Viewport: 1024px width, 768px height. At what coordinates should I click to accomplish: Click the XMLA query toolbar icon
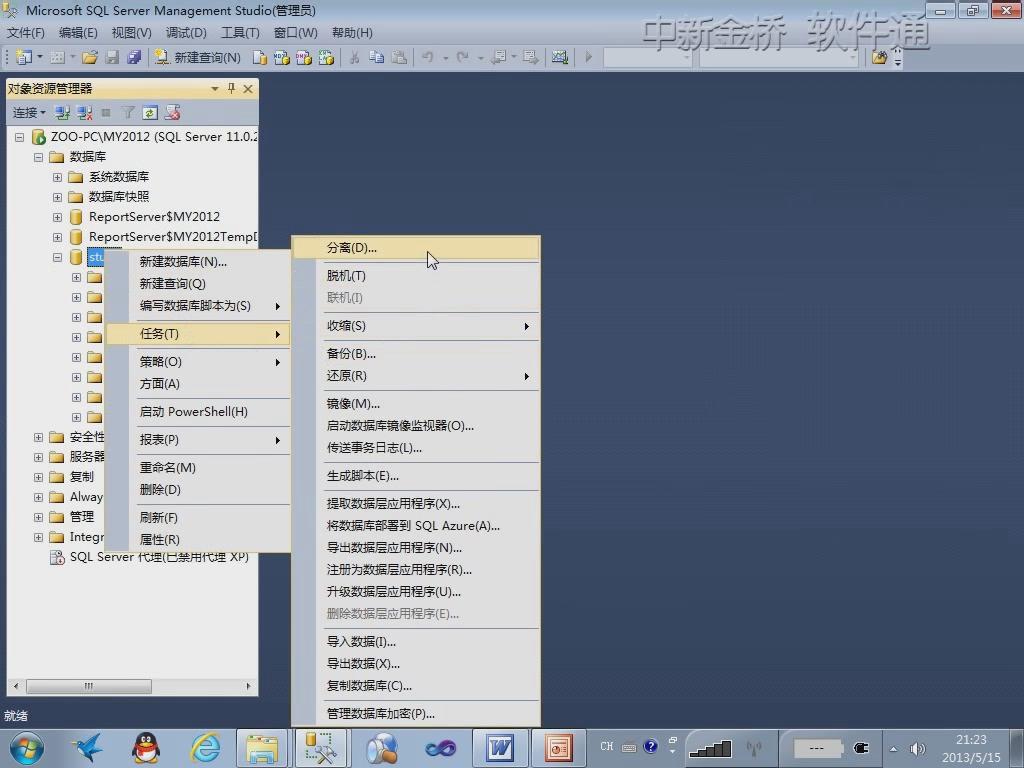click(x=326, y=57)
